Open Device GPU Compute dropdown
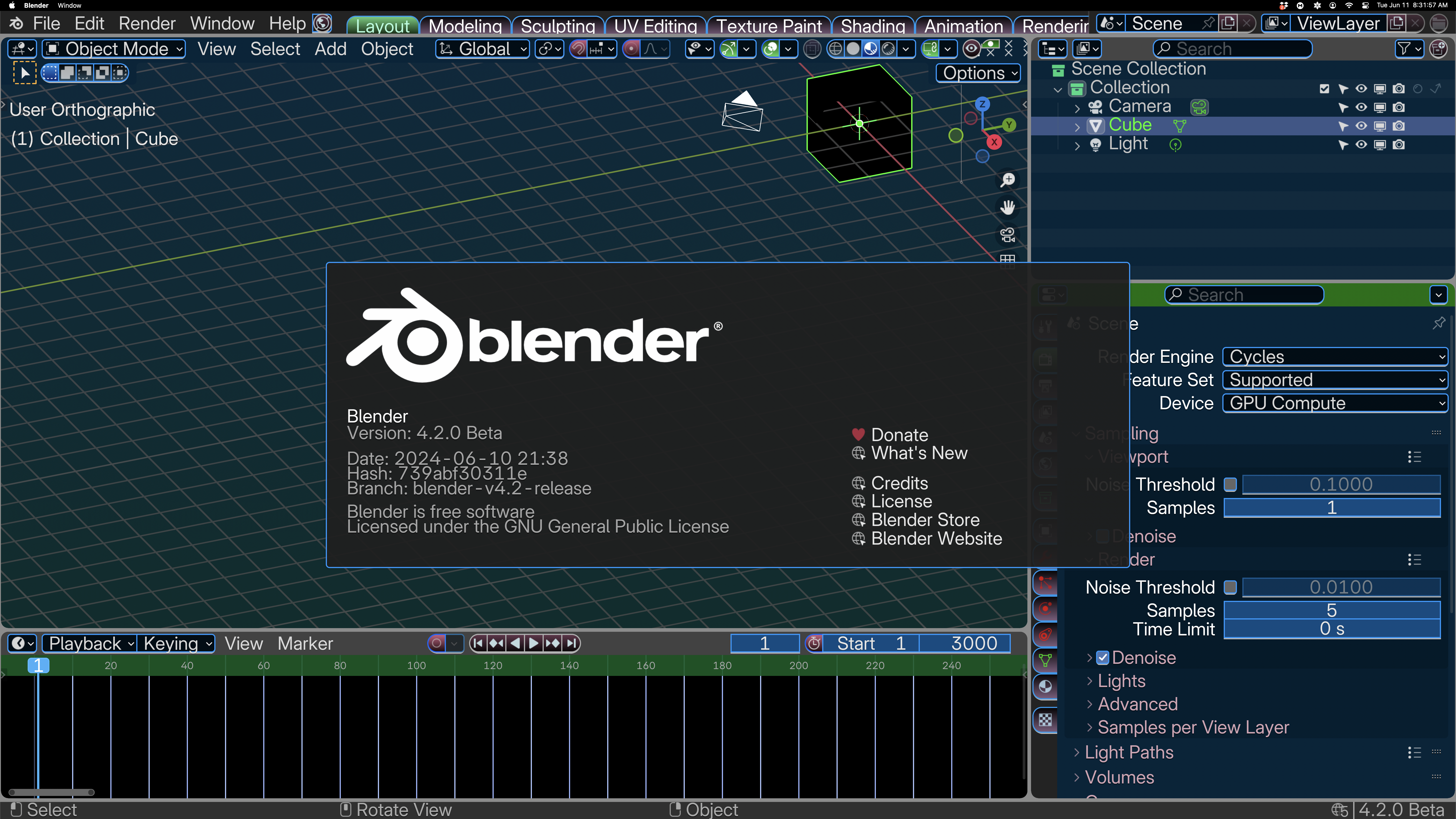Screen dimensions: 1456x819 pyautogui.click(x=1335, y=403)
